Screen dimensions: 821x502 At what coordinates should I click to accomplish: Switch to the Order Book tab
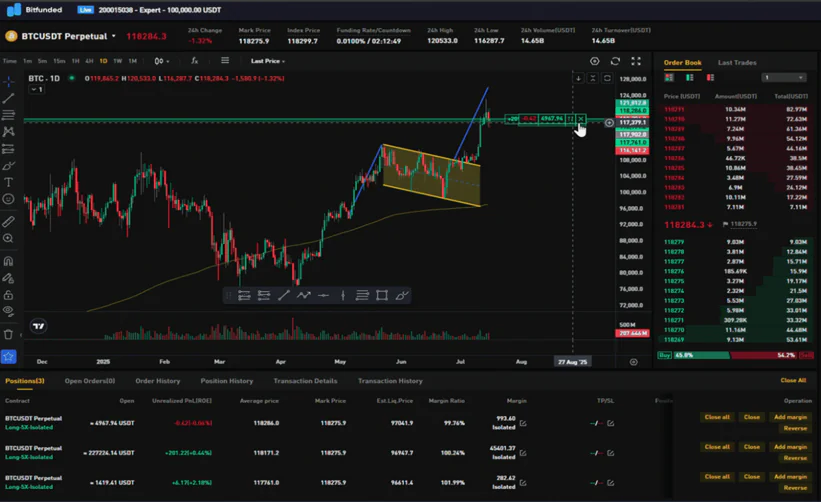click(682, 62)
